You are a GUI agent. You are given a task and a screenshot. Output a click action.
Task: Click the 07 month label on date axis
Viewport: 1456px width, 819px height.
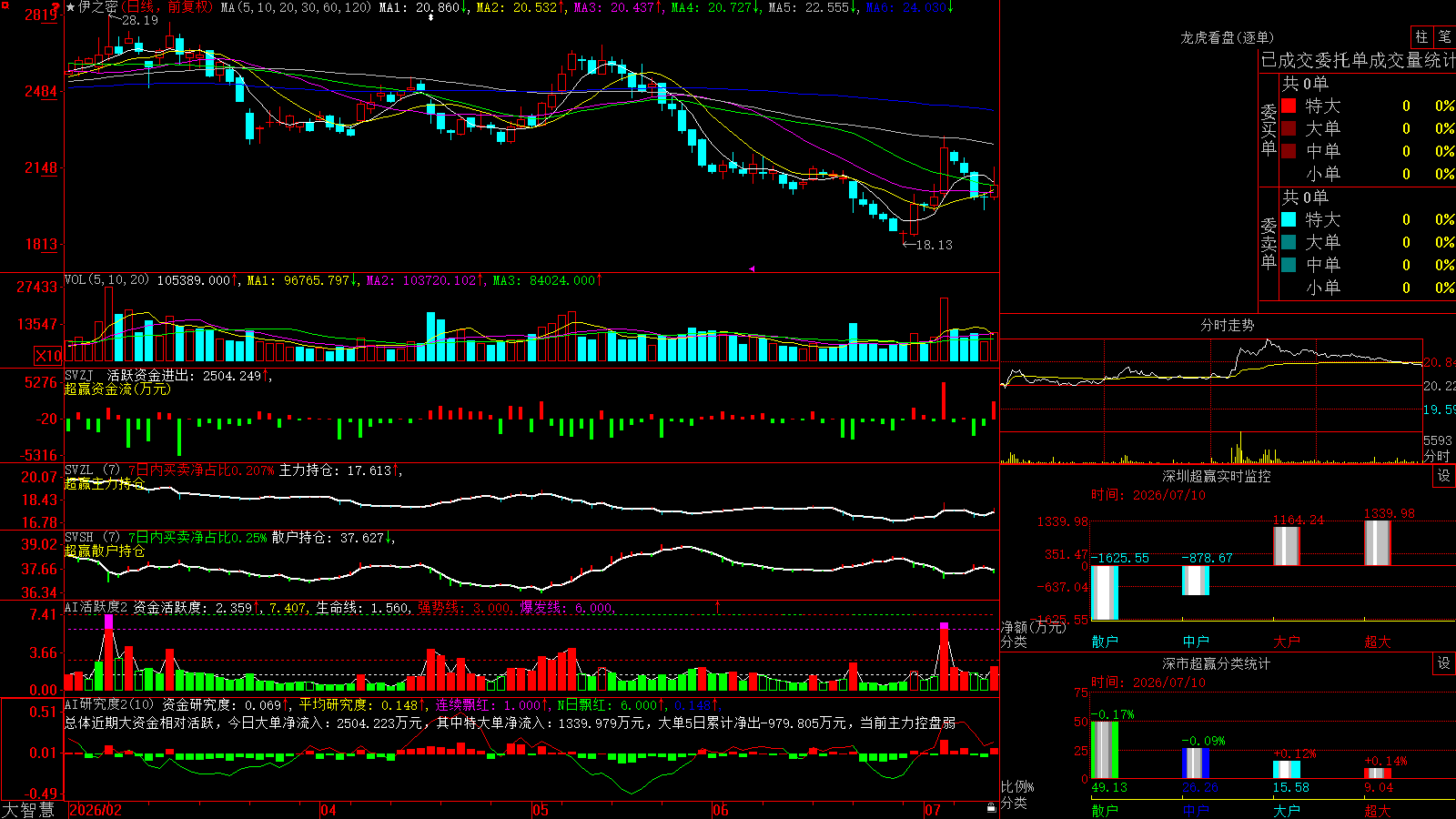pos(933,810)
